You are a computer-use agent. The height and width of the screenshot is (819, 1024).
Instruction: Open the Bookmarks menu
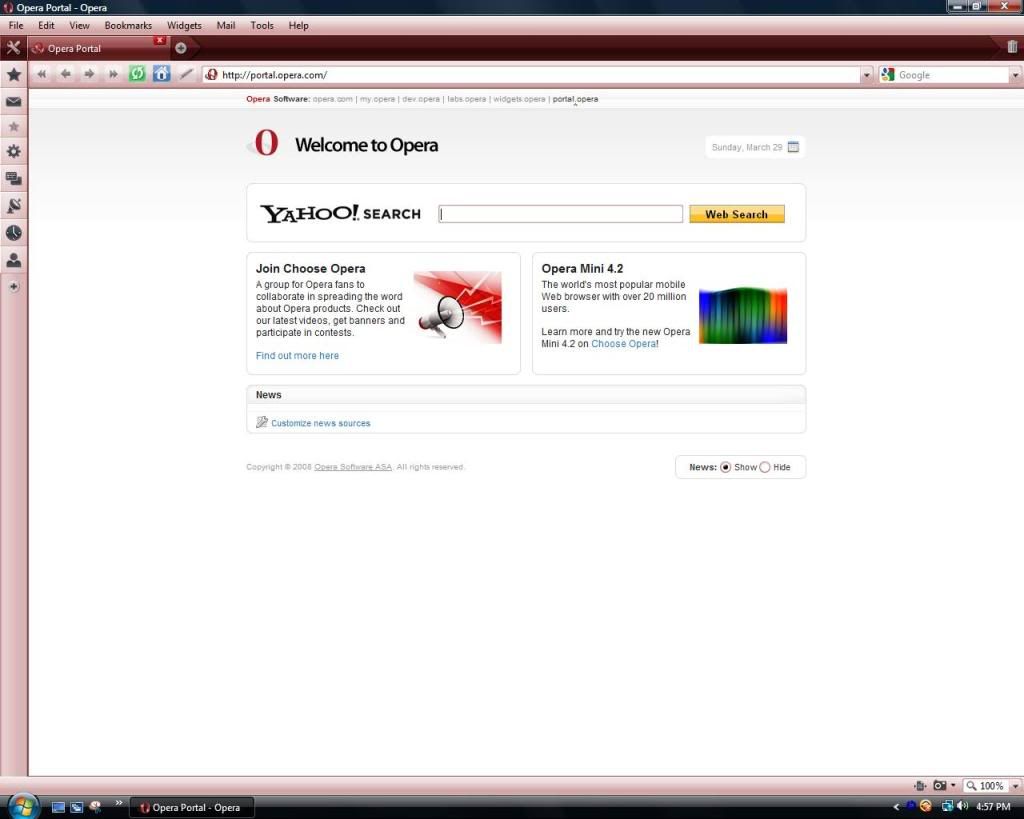[x=128, y=25]
